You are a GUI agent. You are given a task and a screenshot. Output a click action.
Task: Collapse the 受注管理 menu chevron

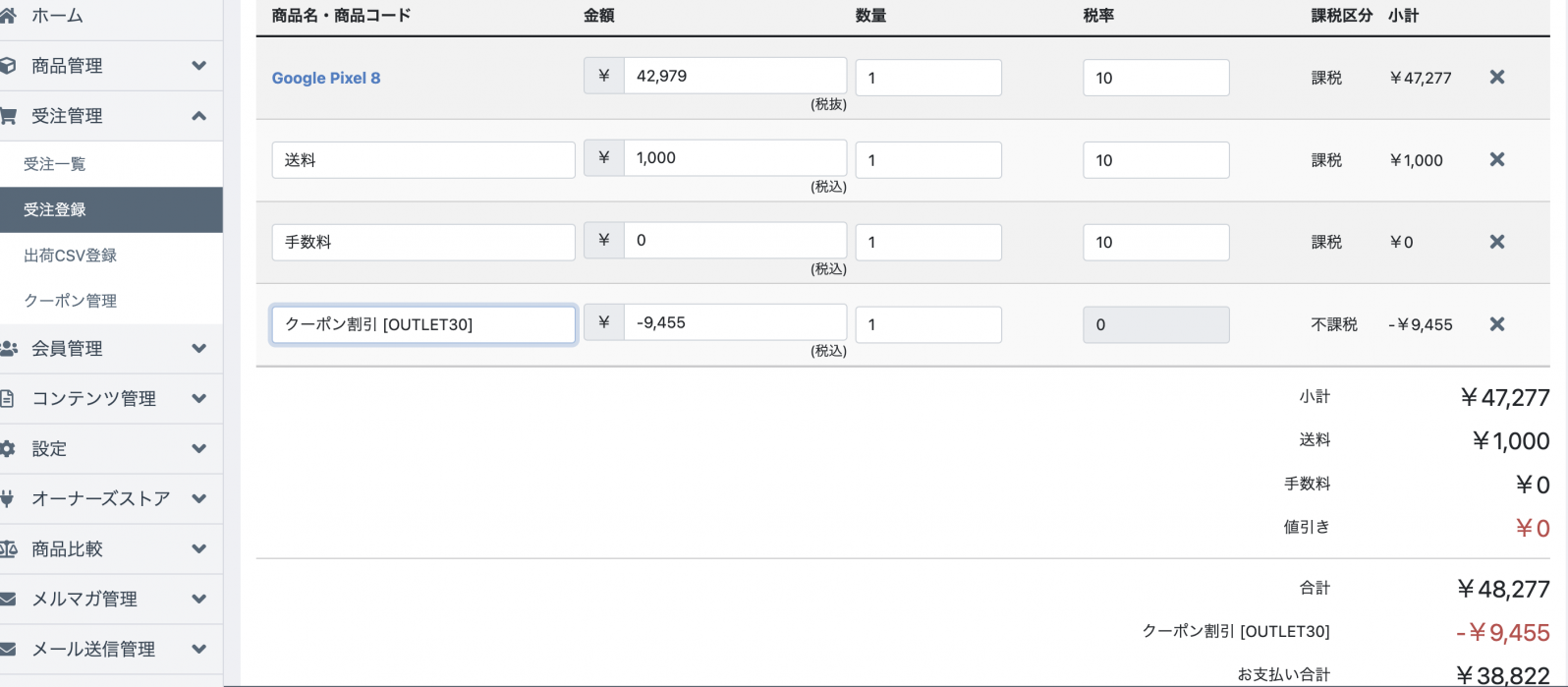[199, 116]
